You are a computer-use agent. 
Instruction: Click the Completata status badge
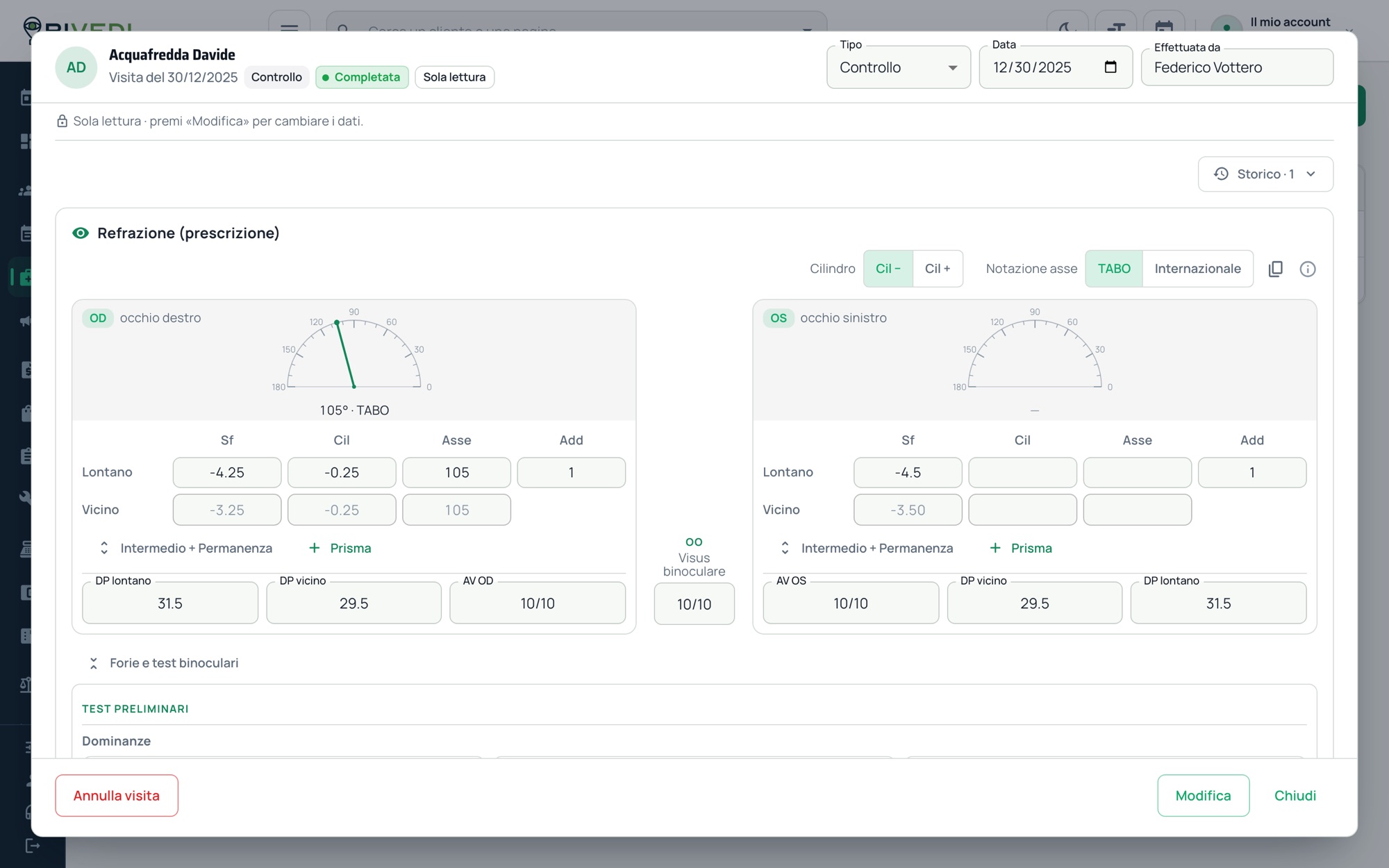pos(362,77)
